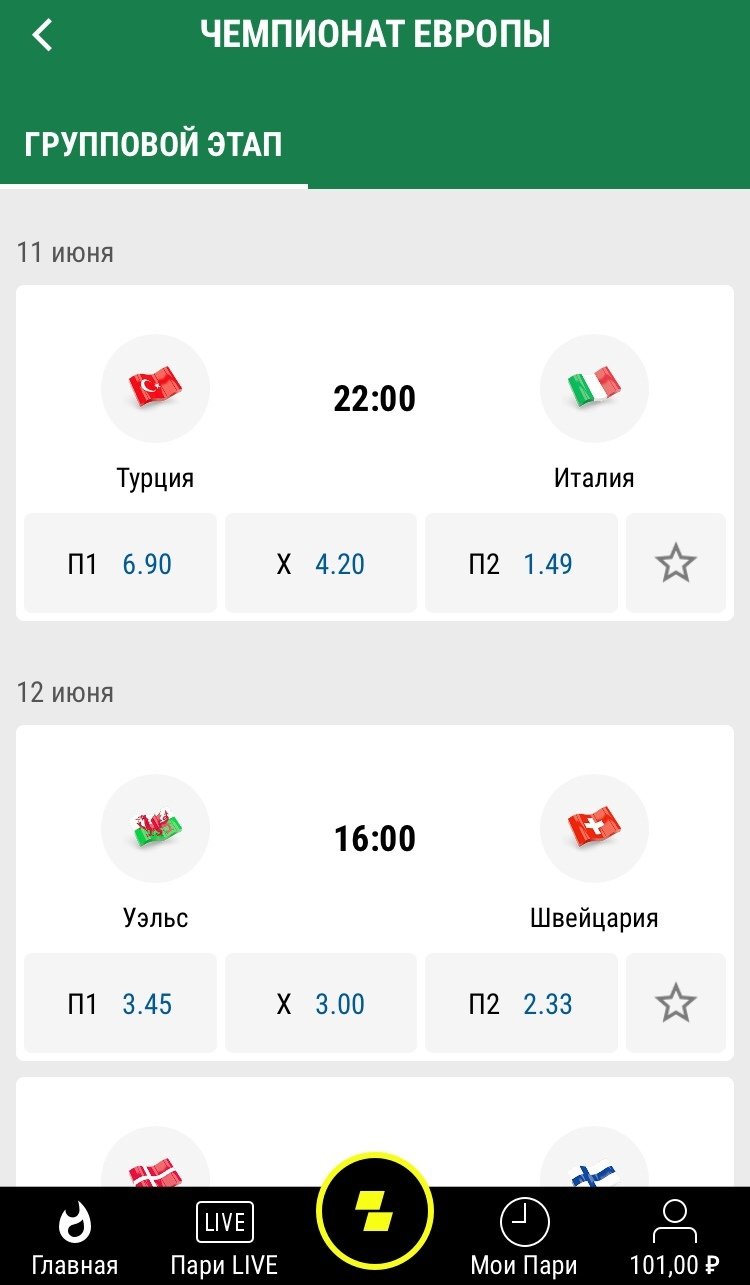Screen dimensions: 750x1285
Task: Tap the Switzerland flag icon
Action: [x=594, y=828]
